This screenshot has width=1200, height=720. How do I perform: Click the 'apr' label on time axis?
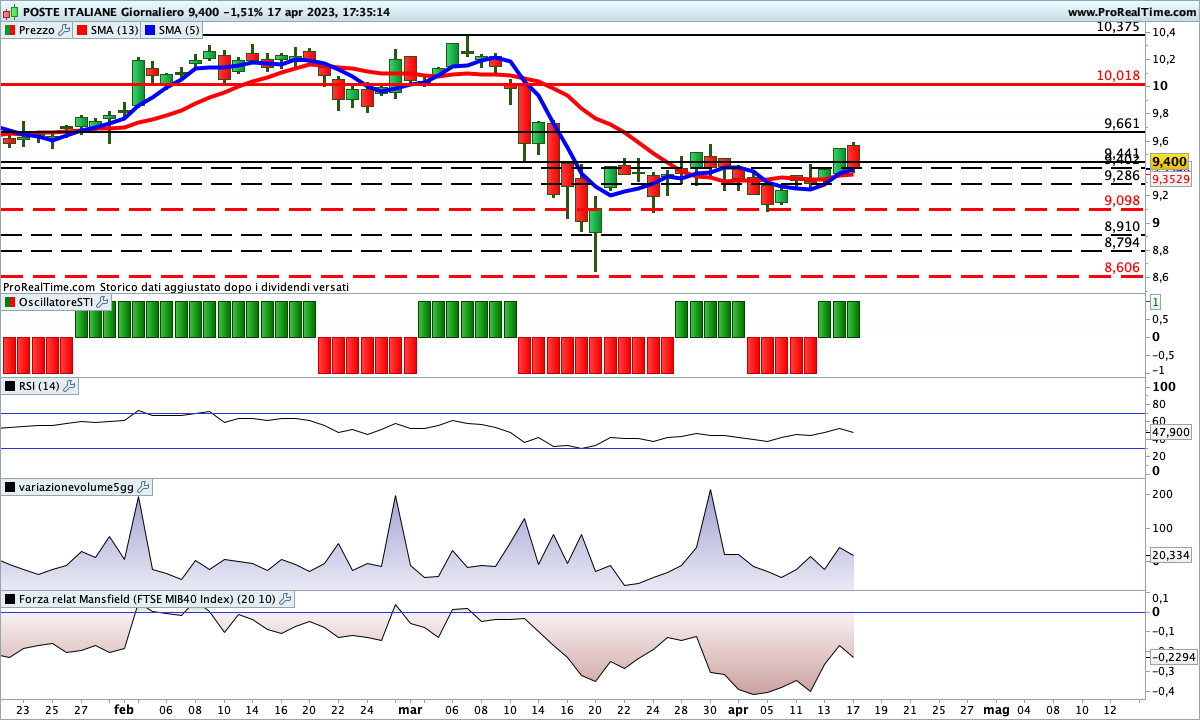[x=736, y=709]
